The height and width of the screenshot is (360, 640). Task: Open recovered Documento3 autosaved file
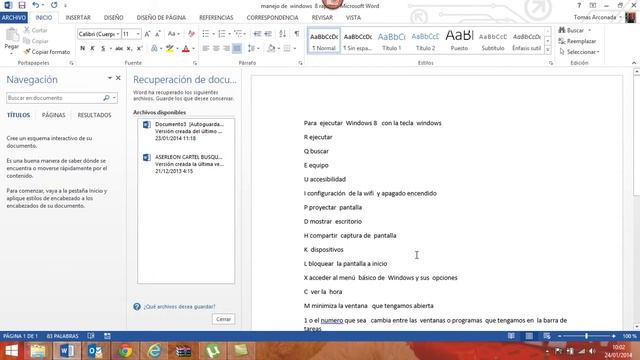coord(186,131)
